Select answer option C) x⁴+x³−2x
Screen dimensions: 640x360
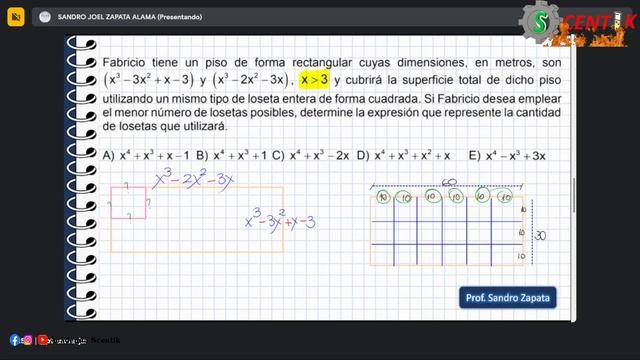(x=311, y=156)
